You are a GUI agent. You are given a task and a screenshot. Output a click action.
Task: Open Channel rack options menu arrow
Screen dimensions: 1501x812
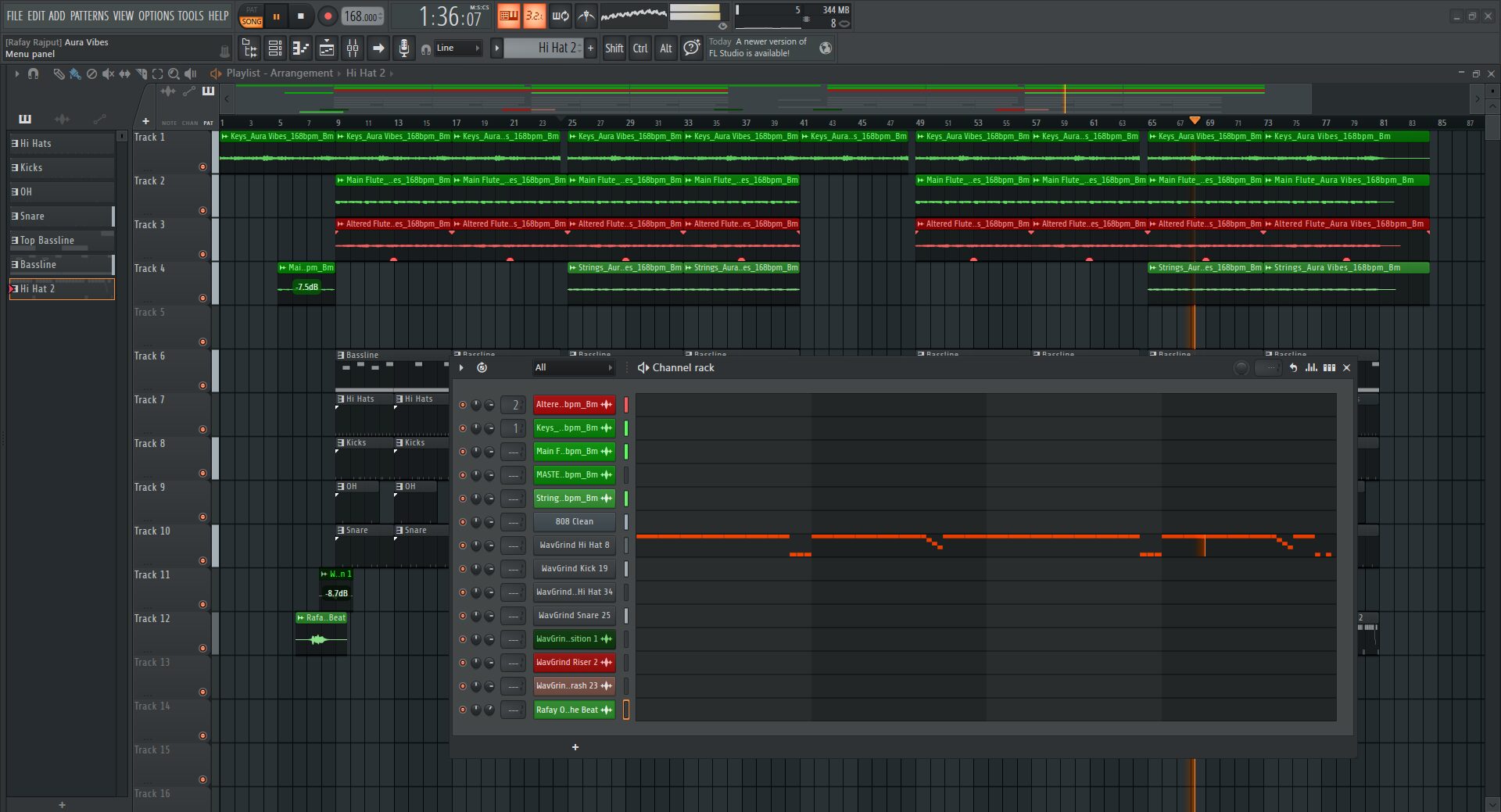(461, 368)
